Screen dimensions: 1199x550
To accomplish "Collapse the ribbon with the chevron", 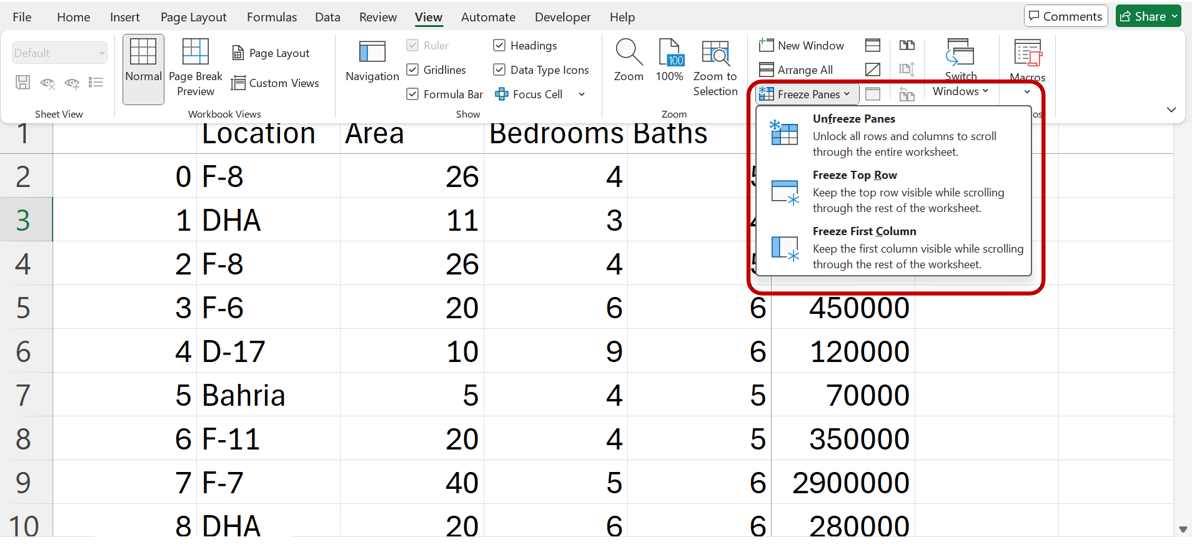I will click(1171, 110).
